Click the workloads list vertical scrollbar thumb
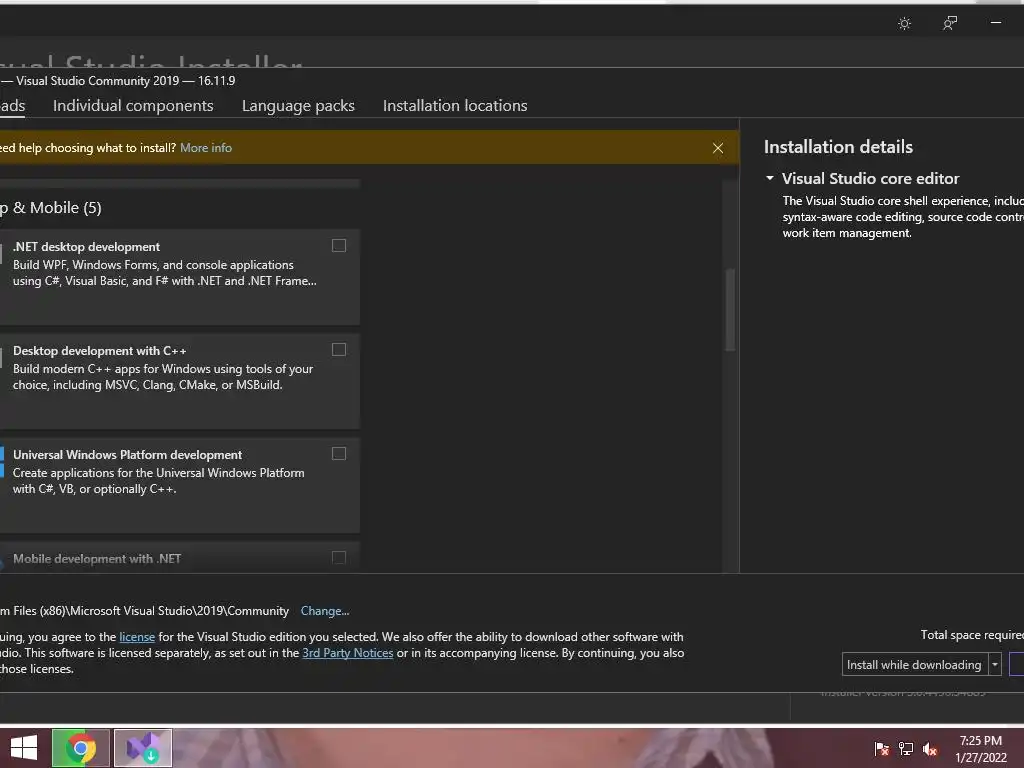Viewport: 1024px width, 768px height. pos(730,310)
